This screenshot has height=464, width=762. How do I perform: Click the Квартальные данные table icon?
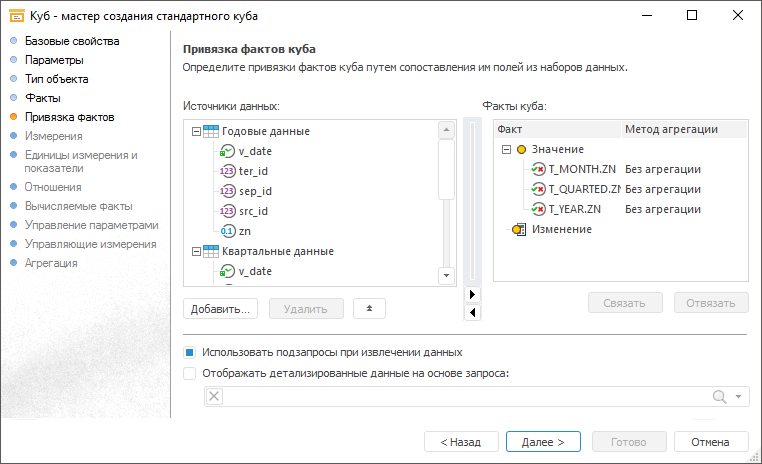point(211,251)
